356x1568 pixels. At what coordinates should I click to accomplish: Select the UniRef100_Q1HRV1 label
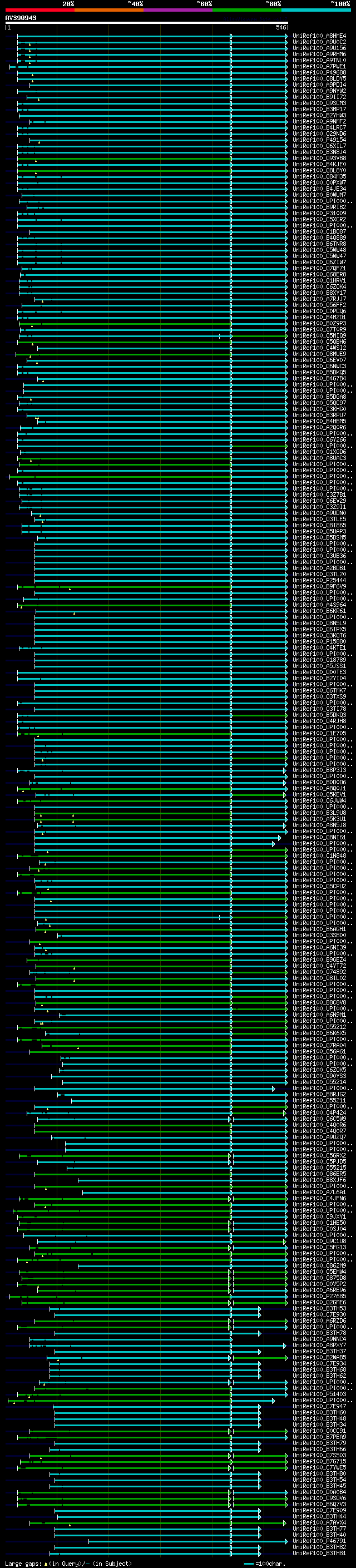tap(319, 280)
